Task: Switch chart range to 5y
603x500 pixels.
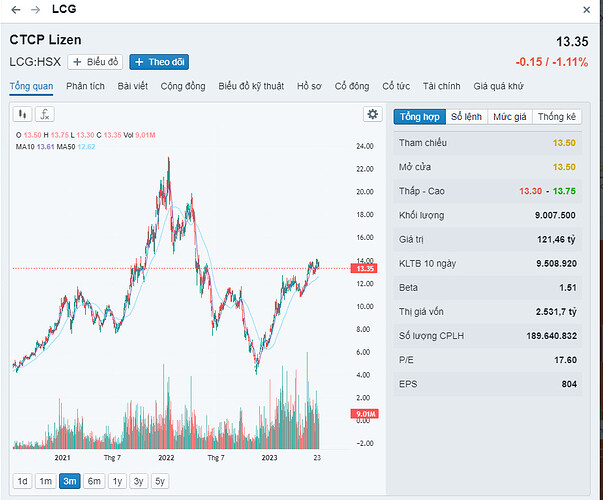Action: tap(160, 481)
